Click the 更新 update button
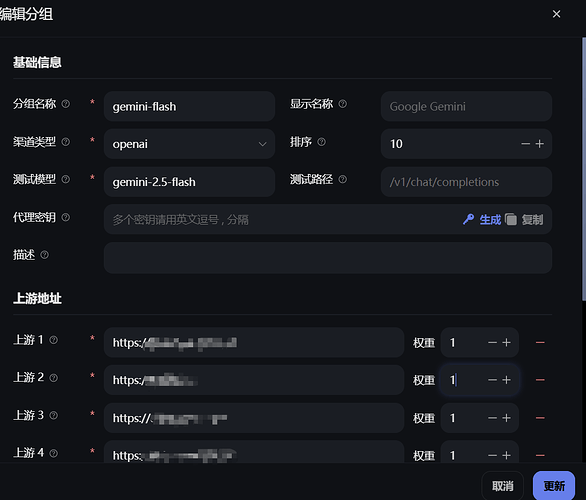The width and height of the screenshot is (586, 500). (554, 486)
